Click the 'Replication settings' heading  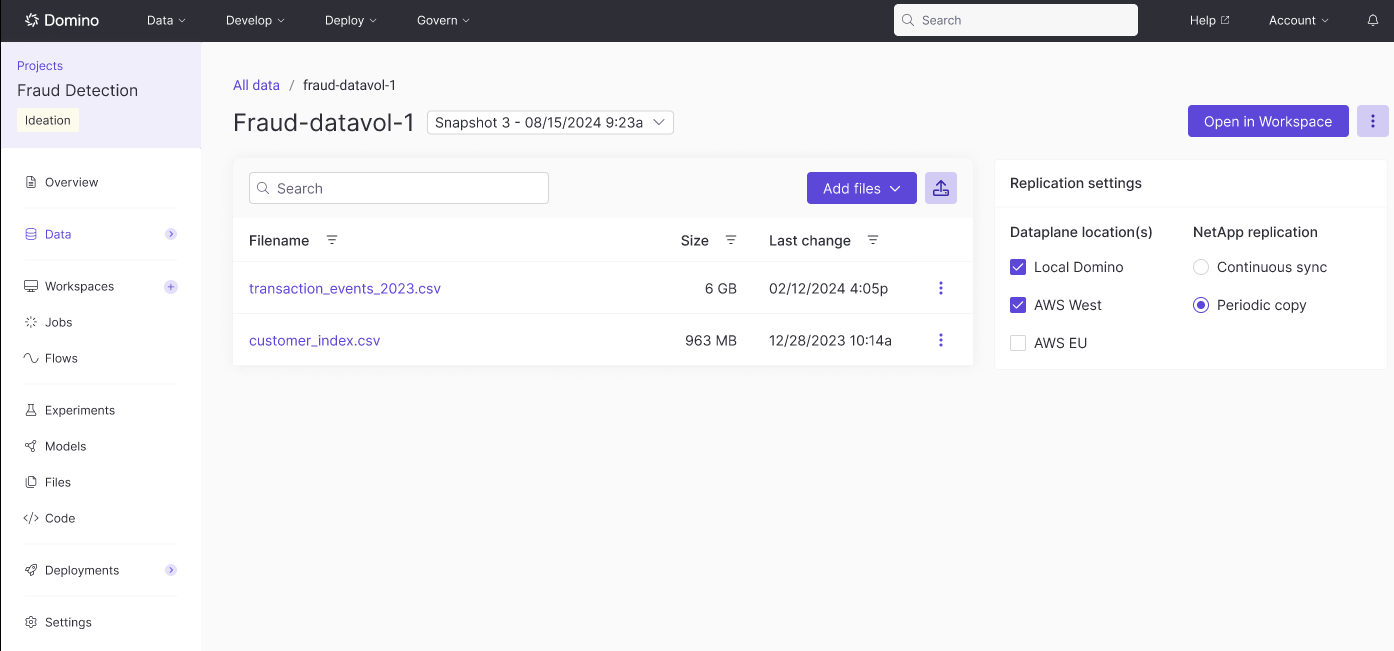pos(1076,183)
